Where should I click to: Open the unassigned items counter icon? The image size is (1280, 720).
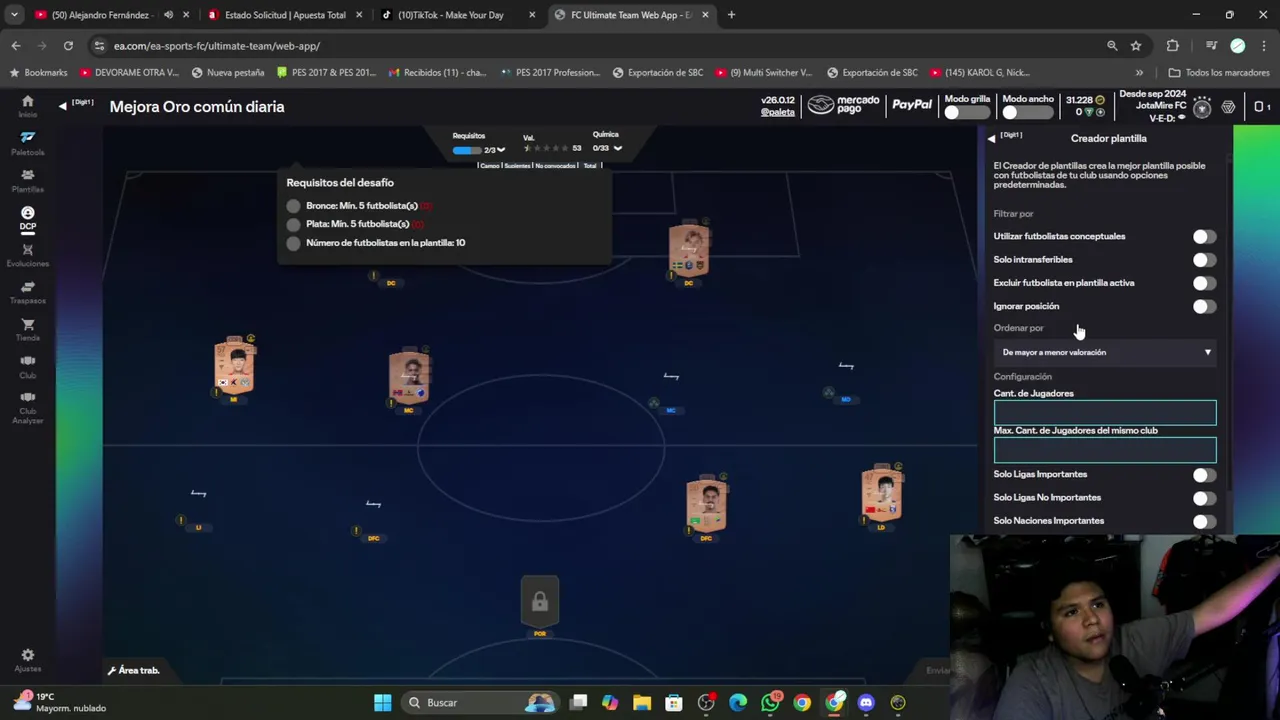[1262, 107]
